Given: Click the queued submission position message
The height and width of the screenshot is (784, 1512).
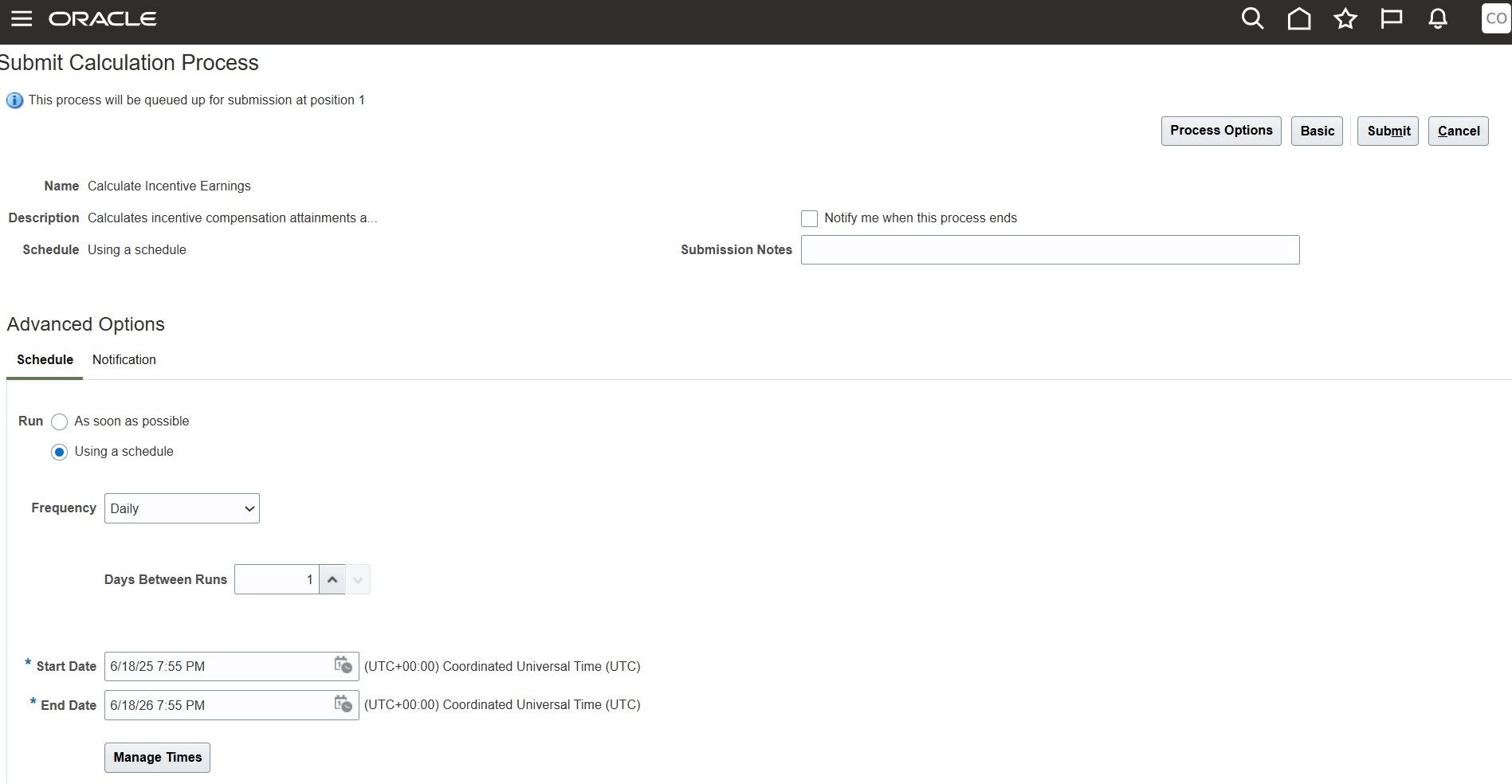Looking at the screenshot, I should 197,100.
